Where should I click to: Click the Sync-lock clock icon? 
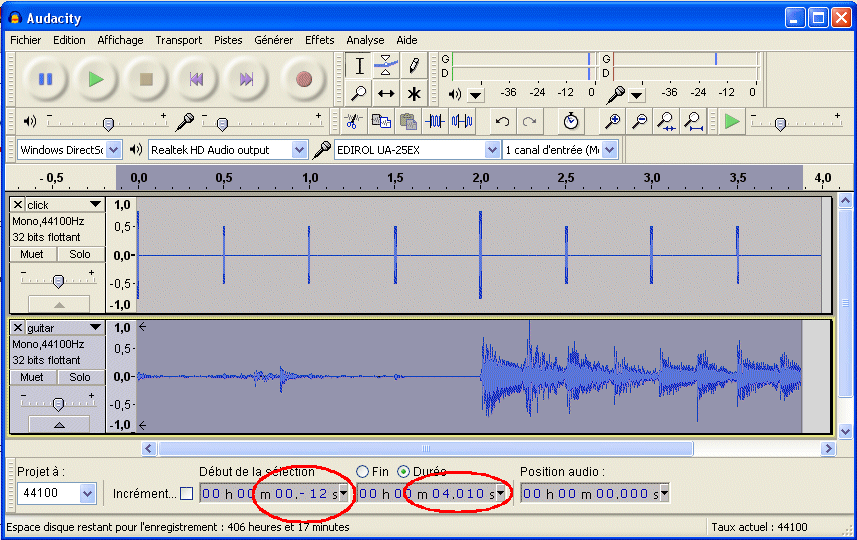[571, 121]
